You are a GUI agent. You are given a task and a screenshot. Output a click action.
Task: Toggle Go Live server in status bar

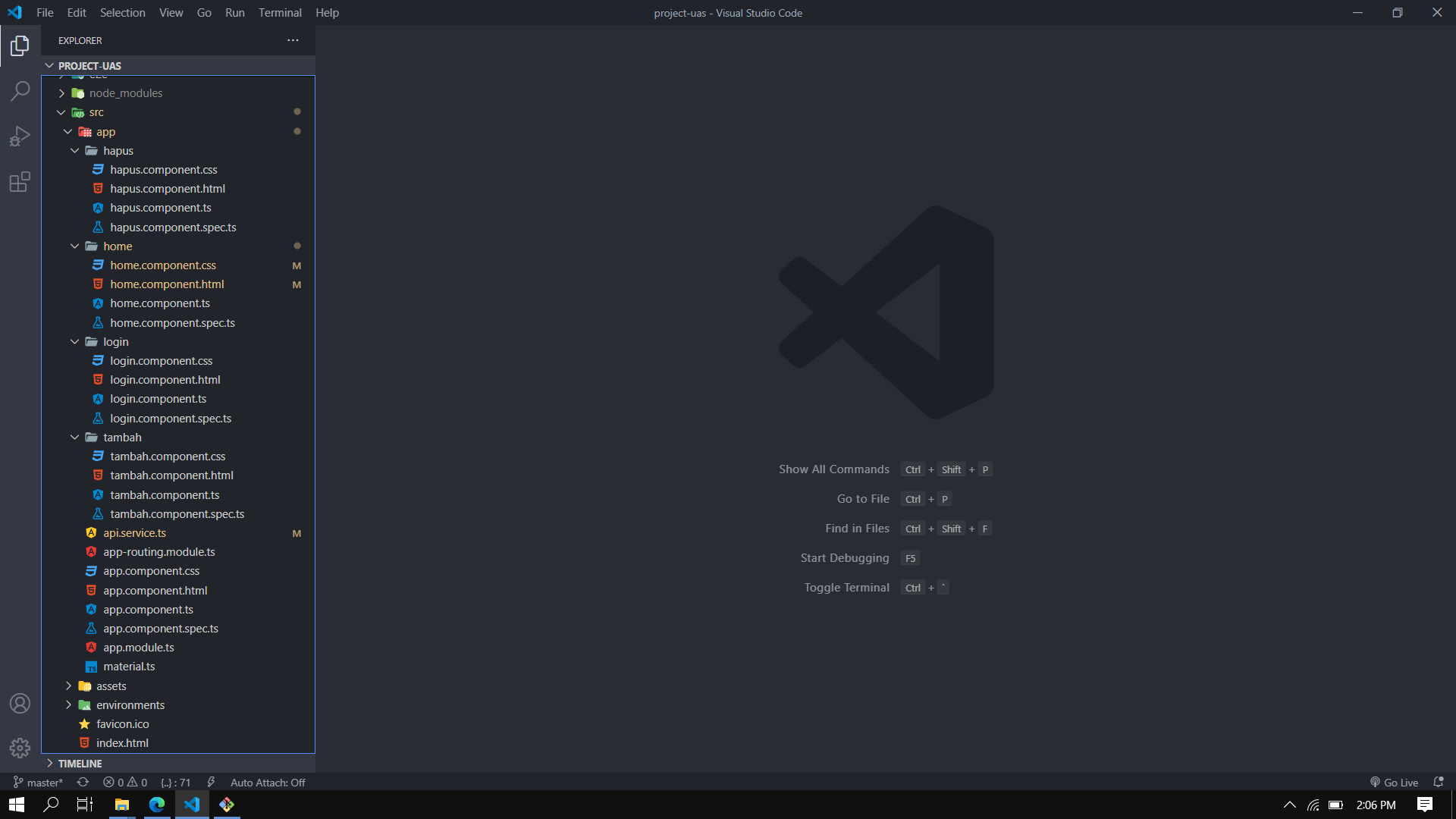1394,782
